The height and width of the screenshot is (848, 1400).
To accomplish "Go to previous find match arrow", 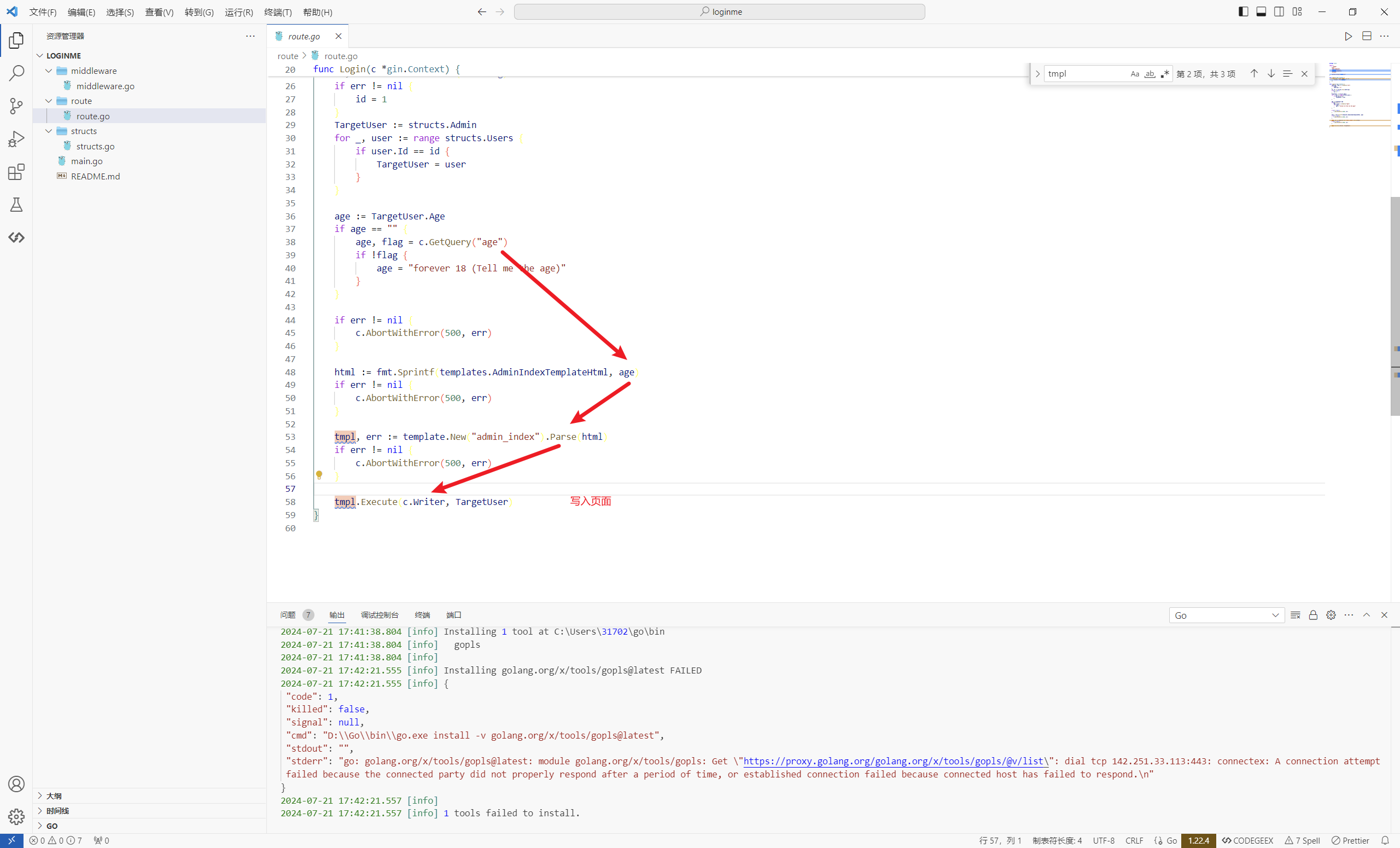I will pos(1254,74).
